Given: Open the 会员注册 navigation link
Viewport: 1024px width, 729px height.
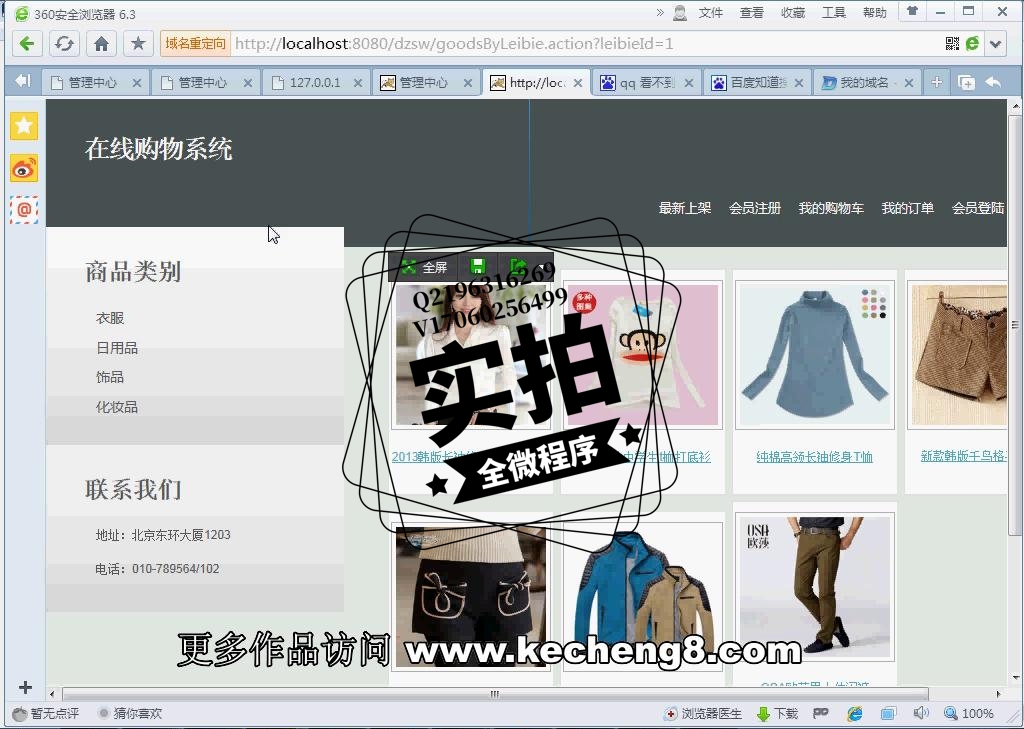Looking at the screenshot, I should click(755, 208).
